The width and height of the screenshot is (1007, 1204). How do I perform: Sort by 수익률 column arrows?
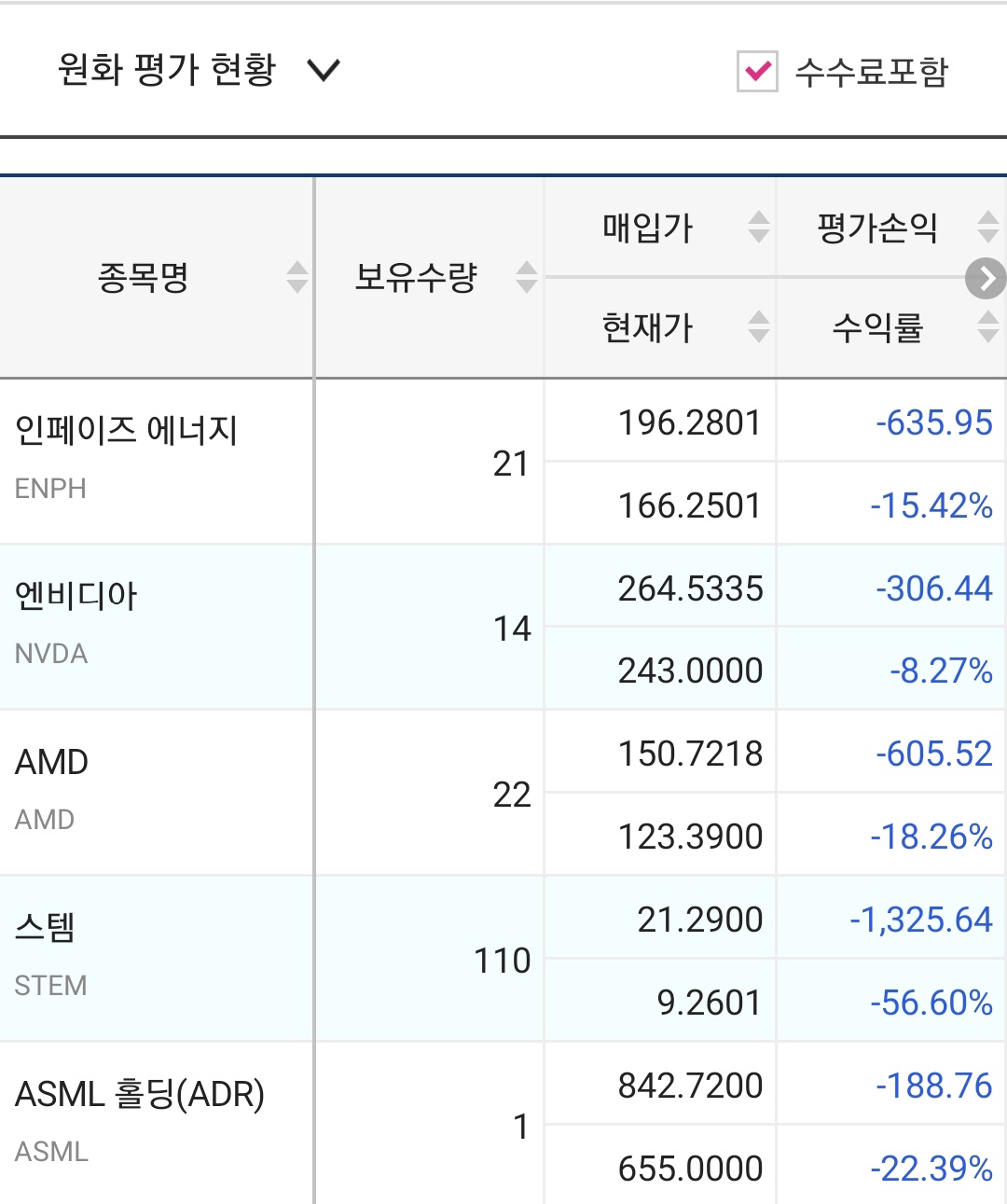click(988, 326)
